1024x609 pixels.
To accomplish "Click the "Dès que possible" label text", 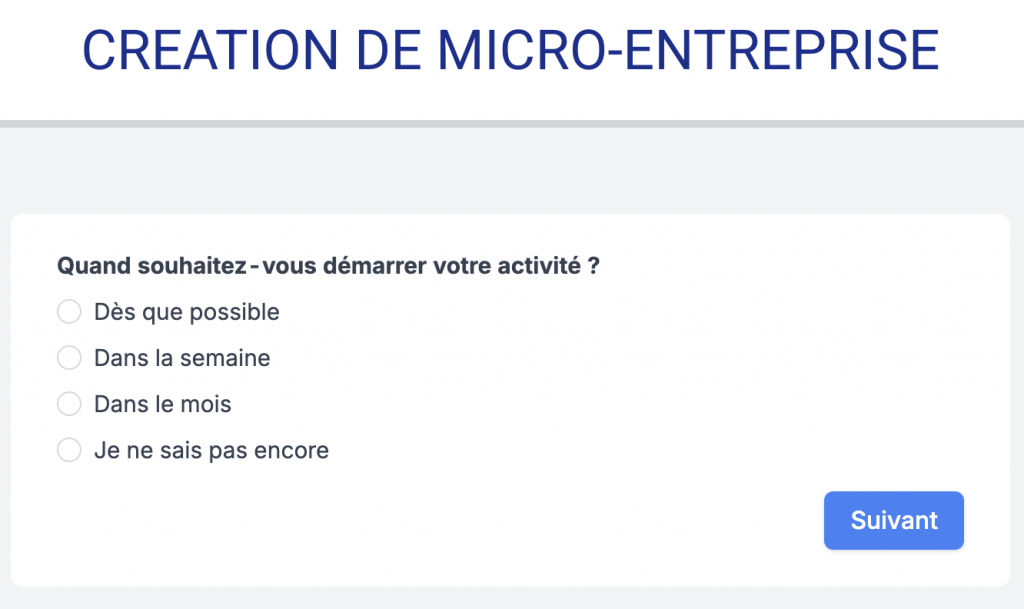I will (186, 312).
